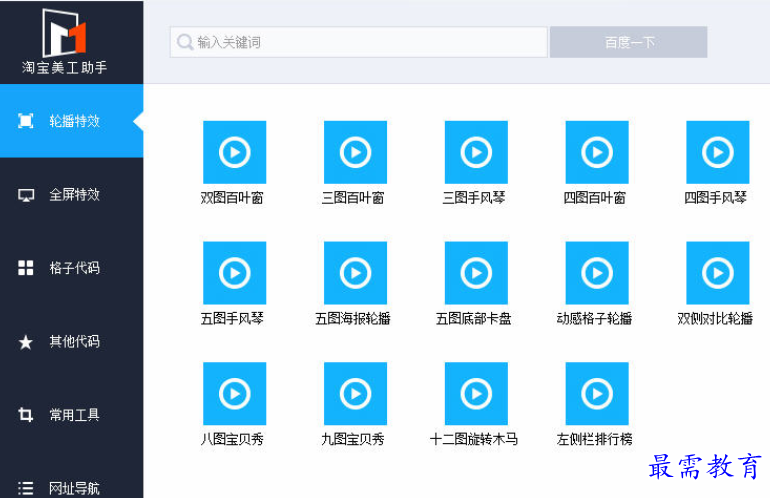
Task: Open the 五图海报轮播 effect tile
Action: [x=356, y=273]
